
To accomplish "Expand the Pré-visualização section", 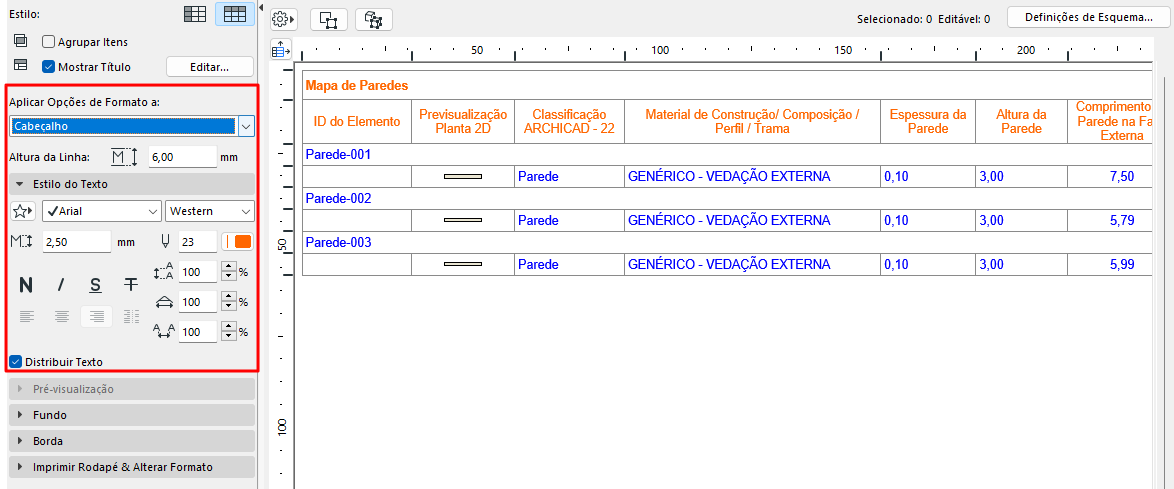I will 132,389.
